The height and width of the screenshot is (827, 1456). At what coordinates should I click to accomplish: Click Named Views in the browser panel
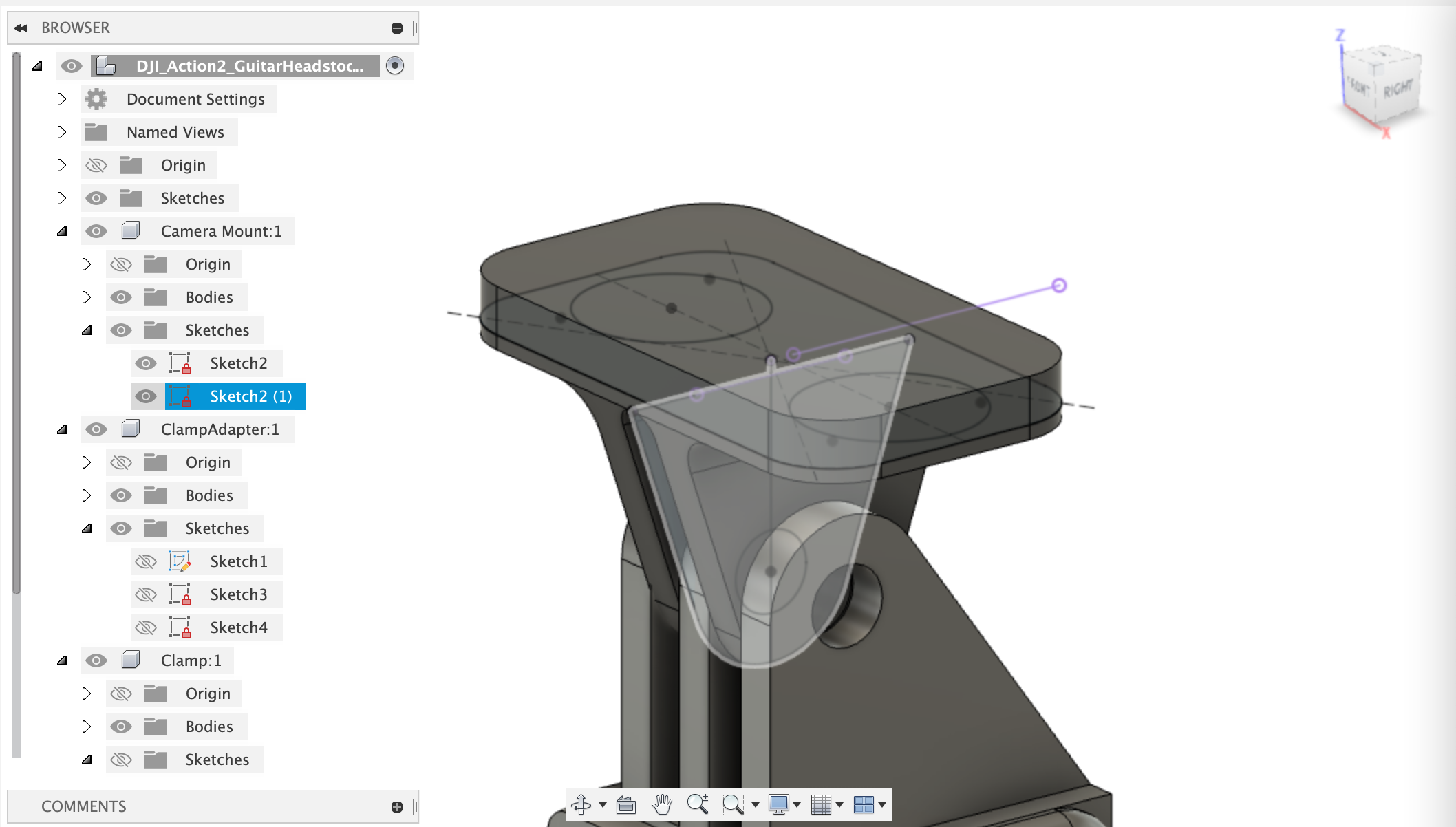175,131
